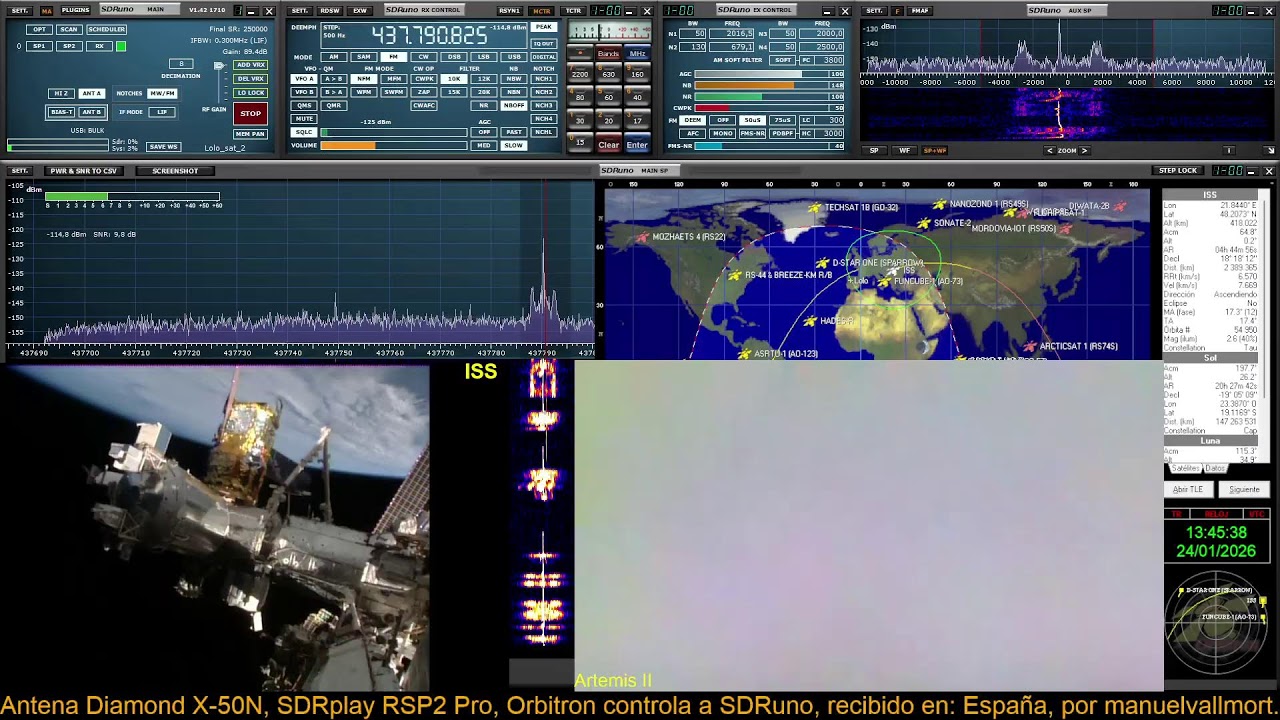
Task: Click the SCAN button
Action: click(69, 30)
